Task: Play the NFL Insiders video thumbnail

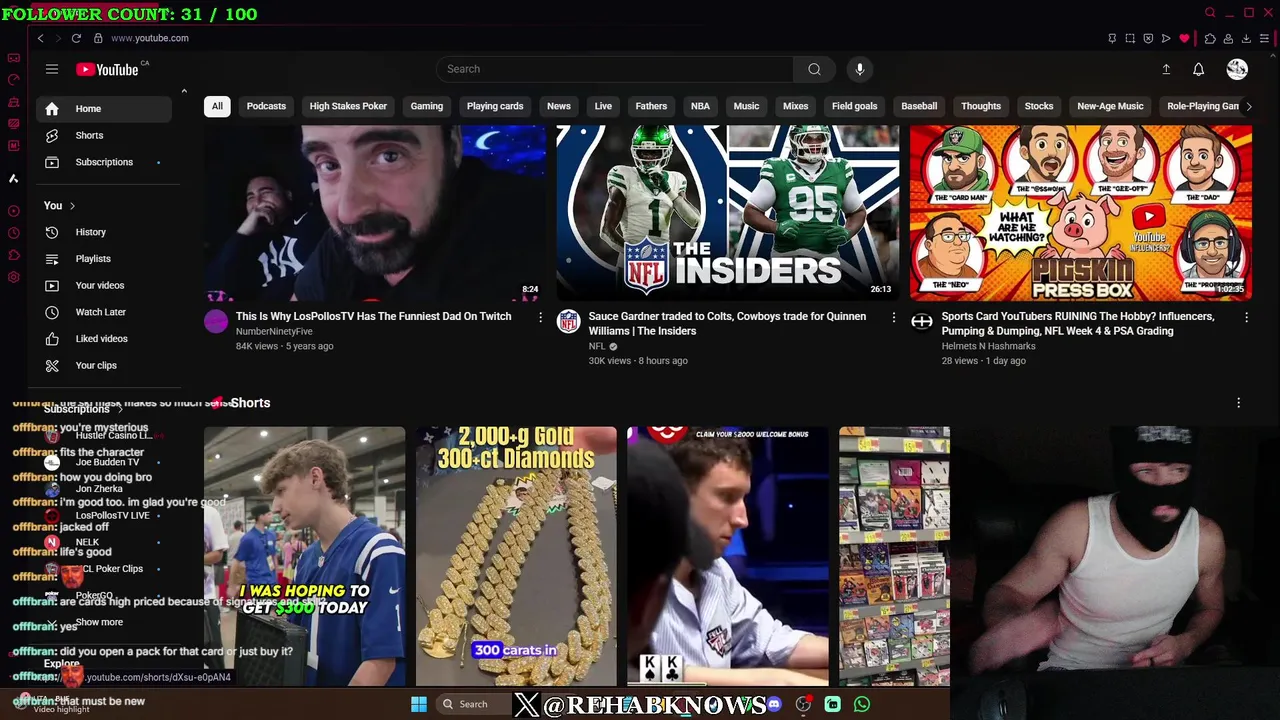Action: (727, 212)
